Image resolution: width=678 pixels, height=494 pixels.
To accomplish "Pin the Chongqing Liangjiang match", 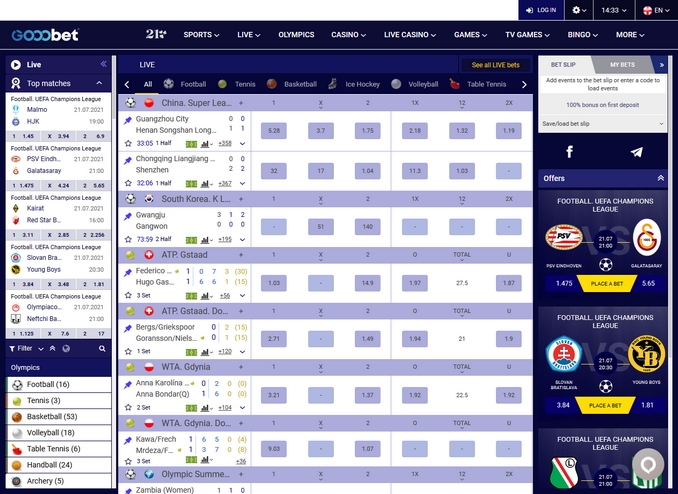I will click(x=128, y=160).
